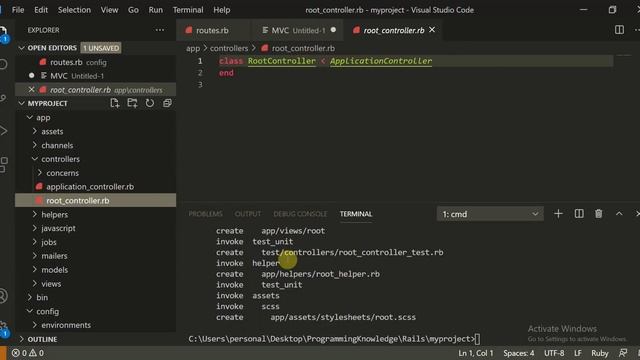Expand the models folder
The width and height of the screenshot is (640, 360).
pos(96,270)
